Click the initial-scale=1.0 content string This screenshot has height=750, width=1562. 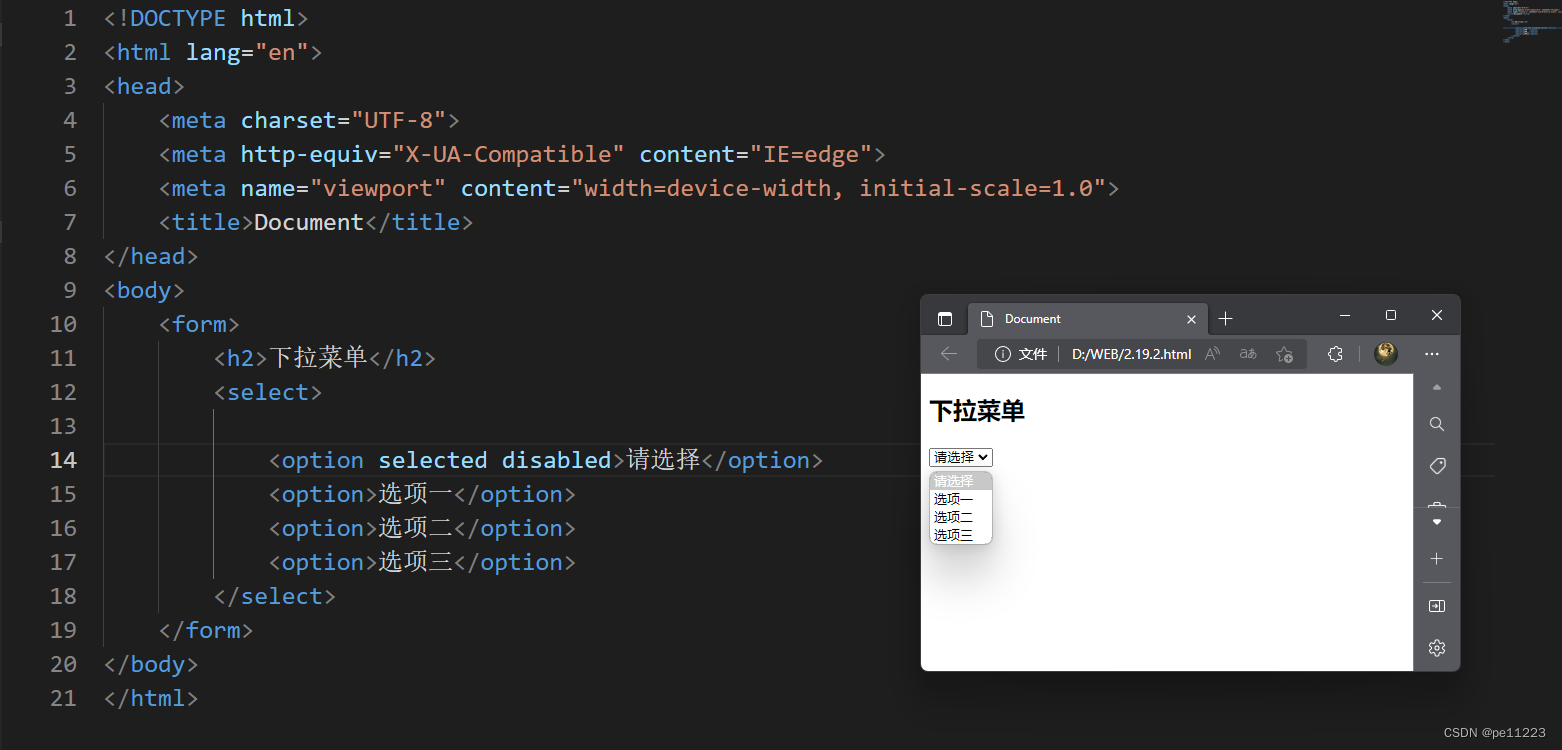coord(976,188)
